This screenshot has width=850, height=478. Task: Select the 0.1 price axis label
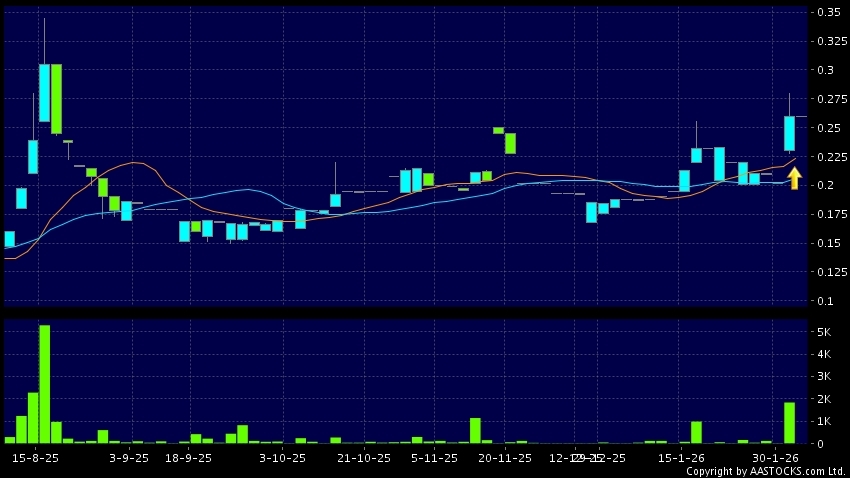(828, 301)
